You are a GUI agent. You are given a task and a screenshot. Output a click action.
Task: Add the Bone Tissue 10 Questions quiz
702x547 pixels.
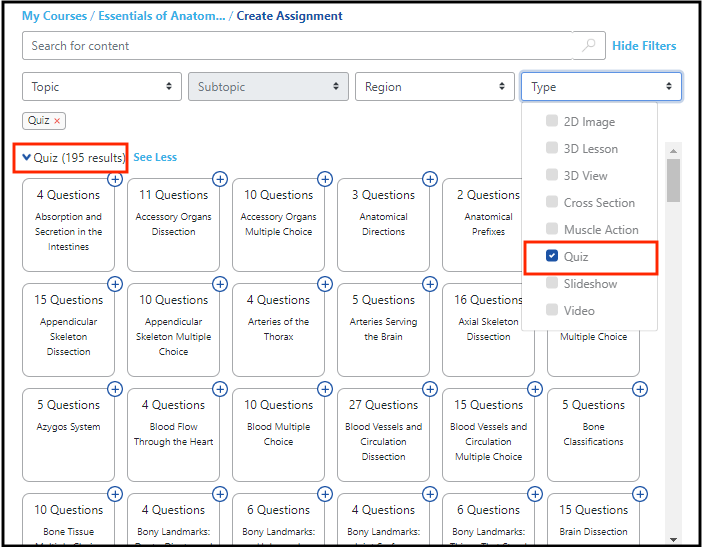[115, 494]
